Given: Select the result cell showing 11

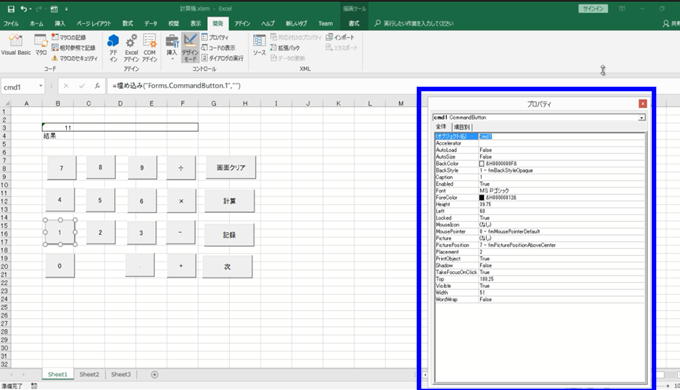Looking at the screenshot, I should 120,128.
